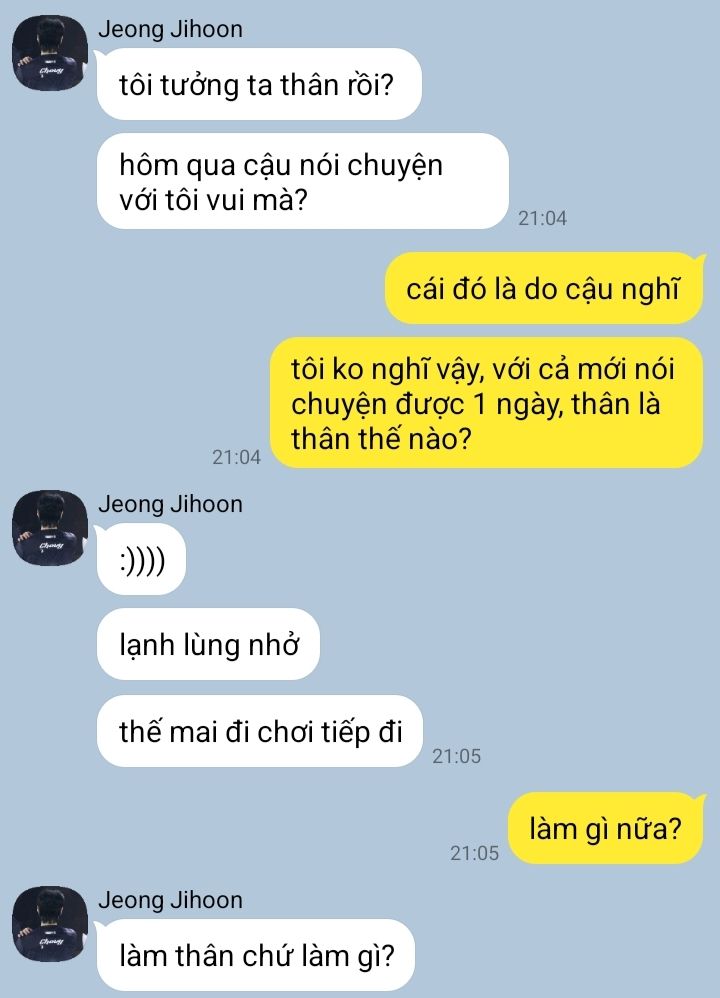720x998 pixels.
Task: Select message "tôi tưởng ta thân rồi?"
Action: (x=259, y=84)
